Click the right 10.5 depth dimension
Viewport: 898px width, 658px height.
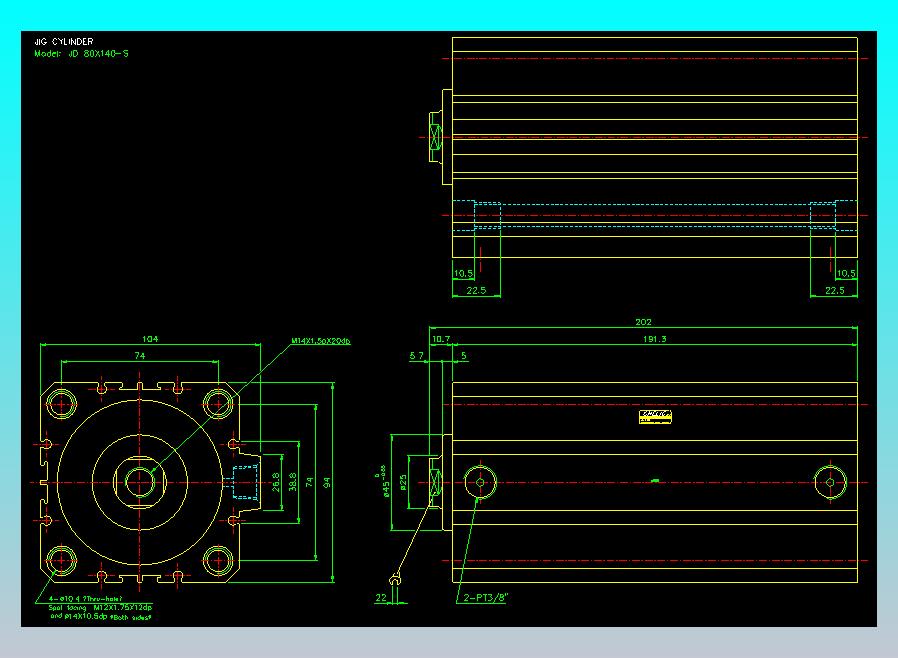[x=846, y=274]
